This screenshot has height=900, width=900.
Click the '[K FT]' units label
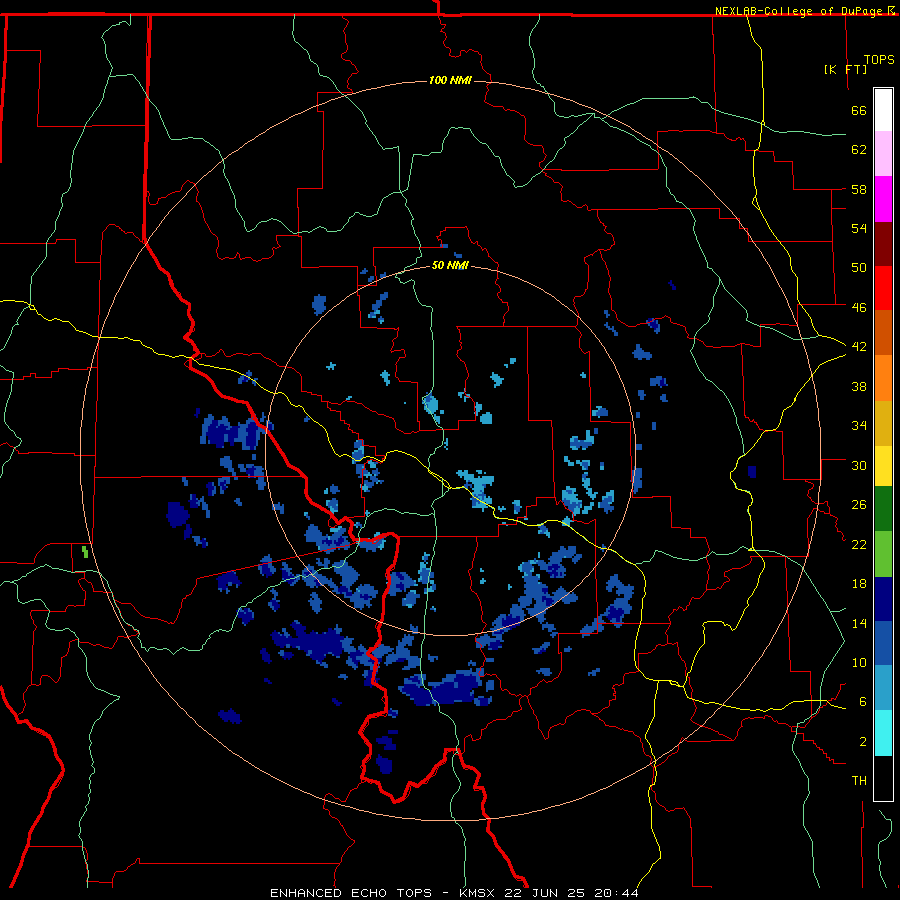pos(845,69)
